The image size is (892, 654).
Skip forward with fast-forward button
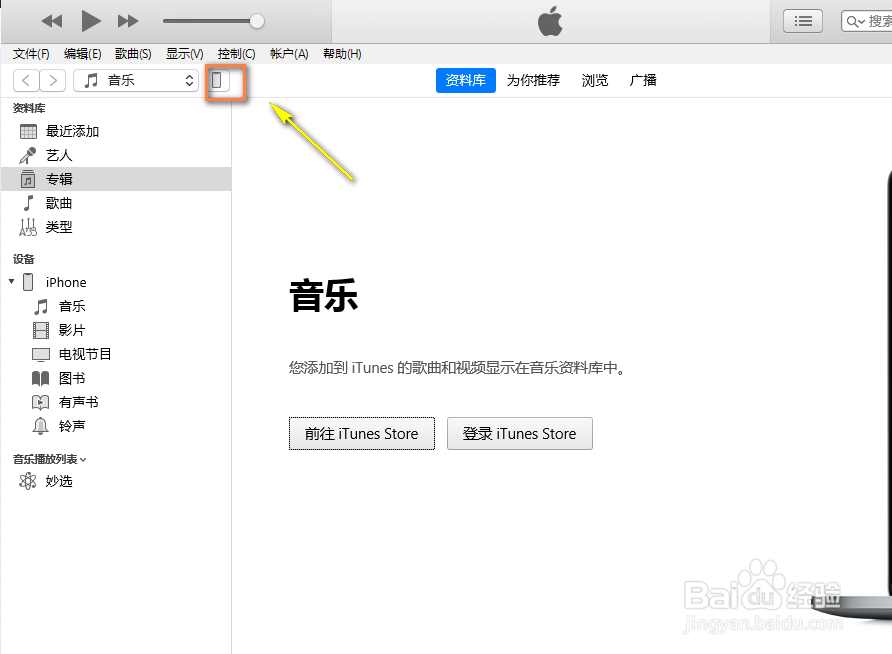pyautogui.click(x=127, y=22)
